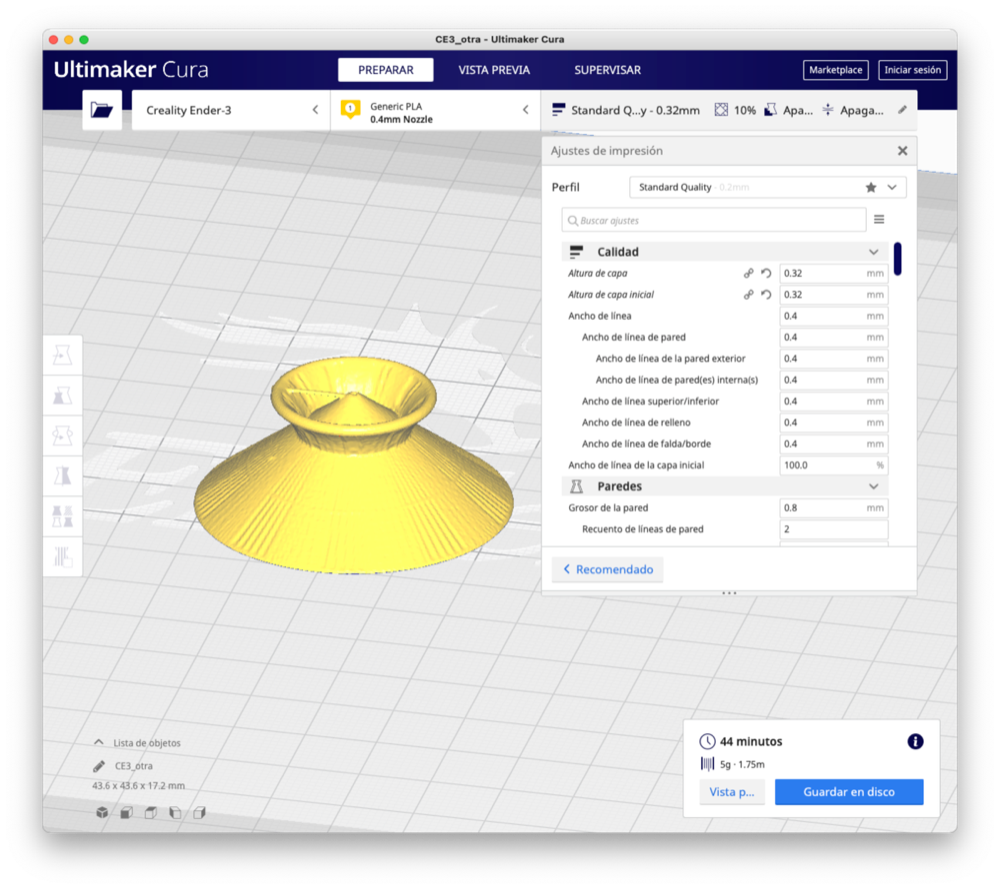Click the Altura de capa inicial value field

click(x=834, y=295)
